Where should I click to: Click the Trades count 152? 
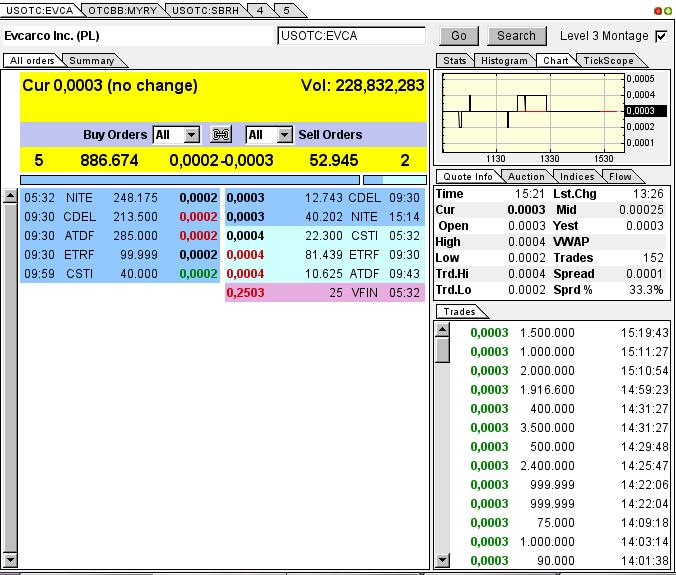[653, 258]
